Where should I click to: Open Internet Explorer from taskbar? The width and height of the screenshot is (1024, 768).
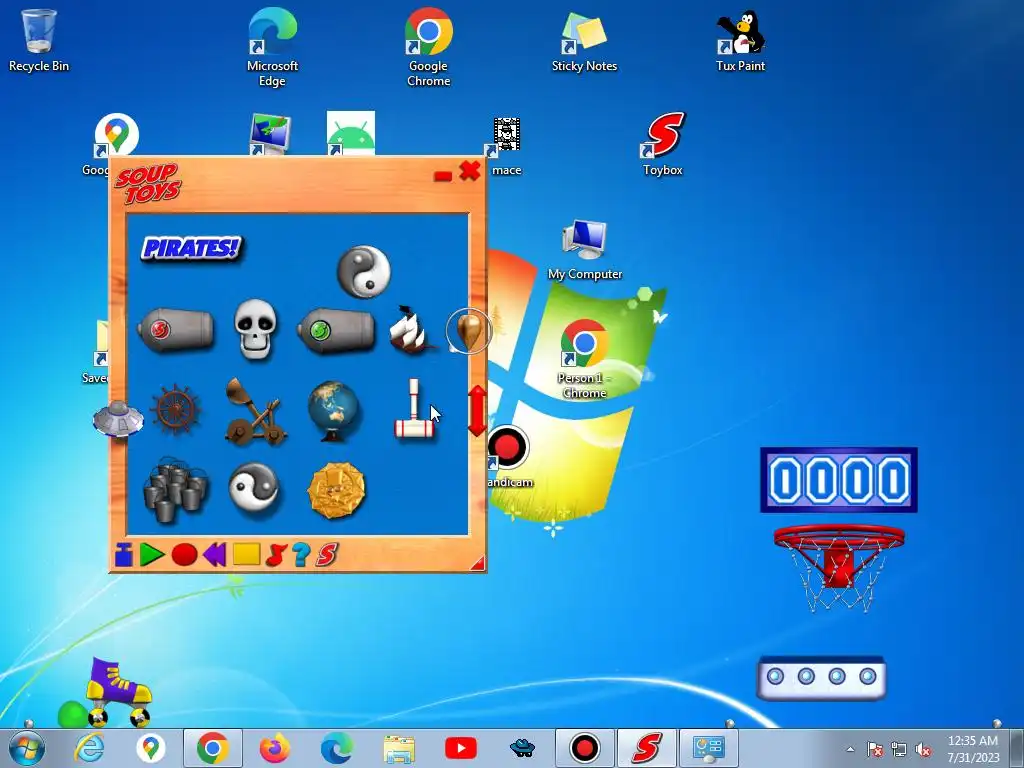[89, 748]
